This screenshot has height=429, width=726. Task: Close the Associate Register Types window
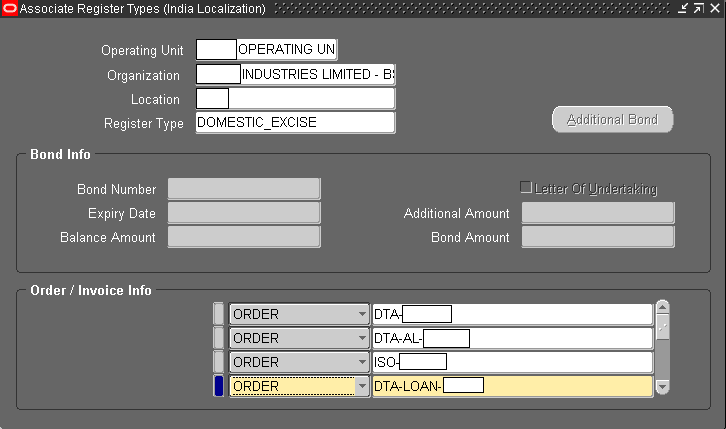click(715, 8)
